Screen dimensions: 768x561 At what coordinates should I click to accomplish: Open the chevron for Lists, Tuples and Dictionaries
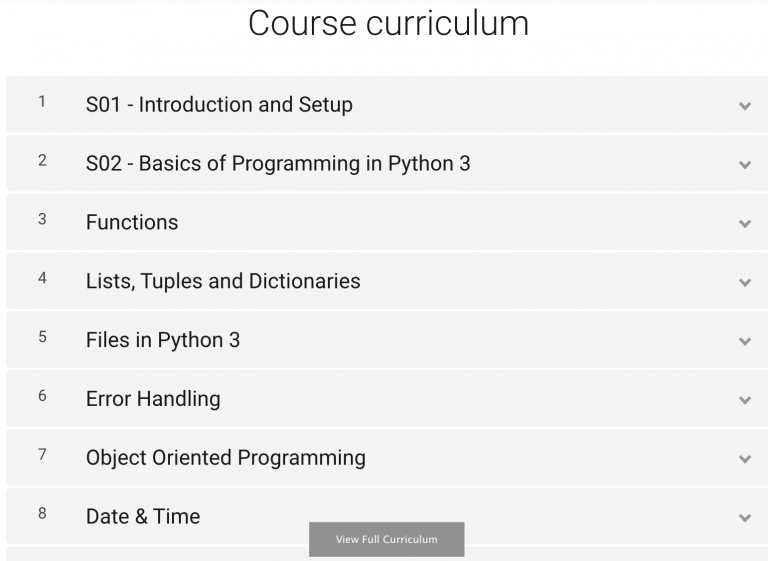(745, 283)
